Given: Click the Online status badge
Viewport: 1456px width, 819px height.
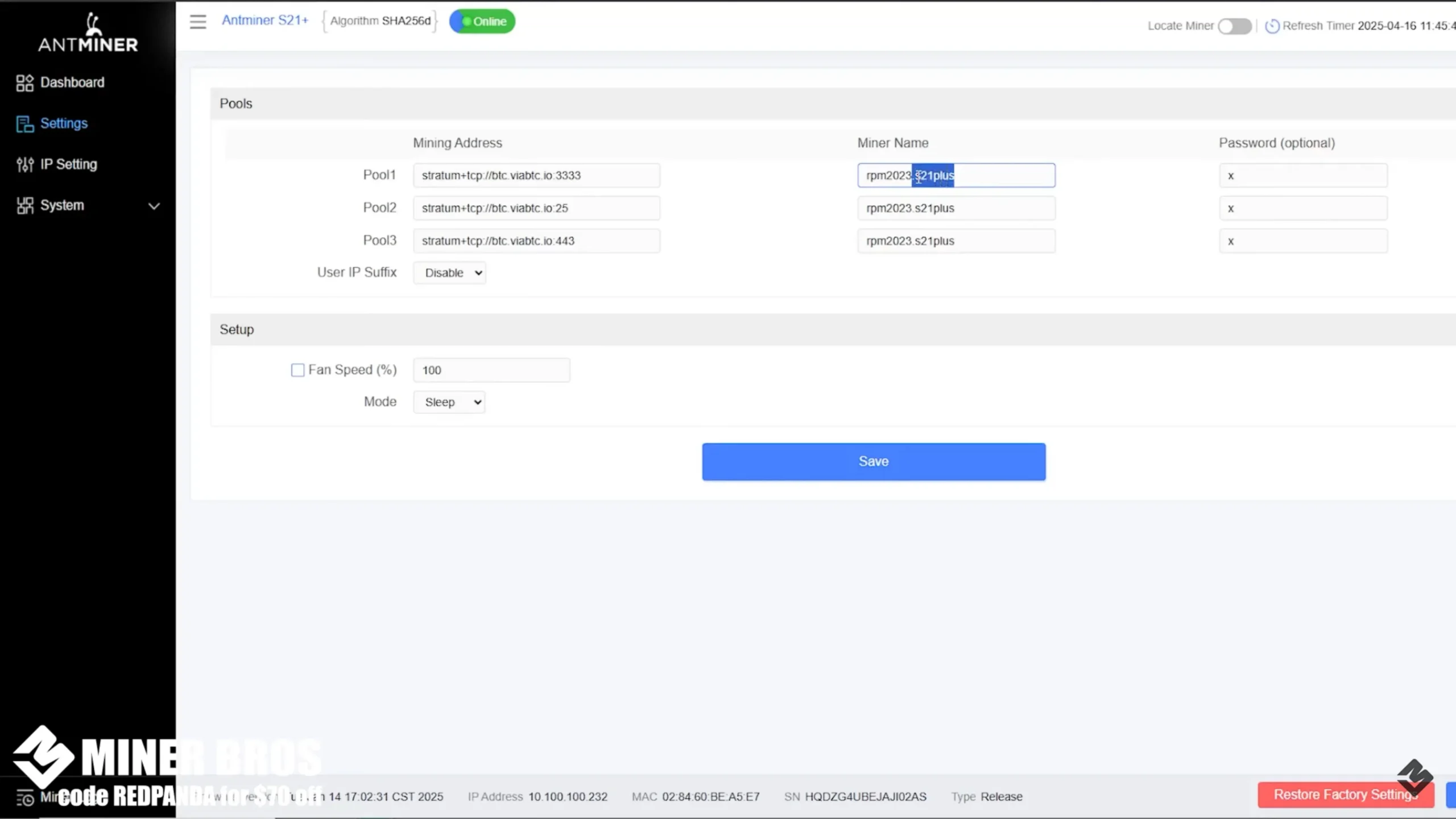Looking at the screenshot, I should click(482, 22).
